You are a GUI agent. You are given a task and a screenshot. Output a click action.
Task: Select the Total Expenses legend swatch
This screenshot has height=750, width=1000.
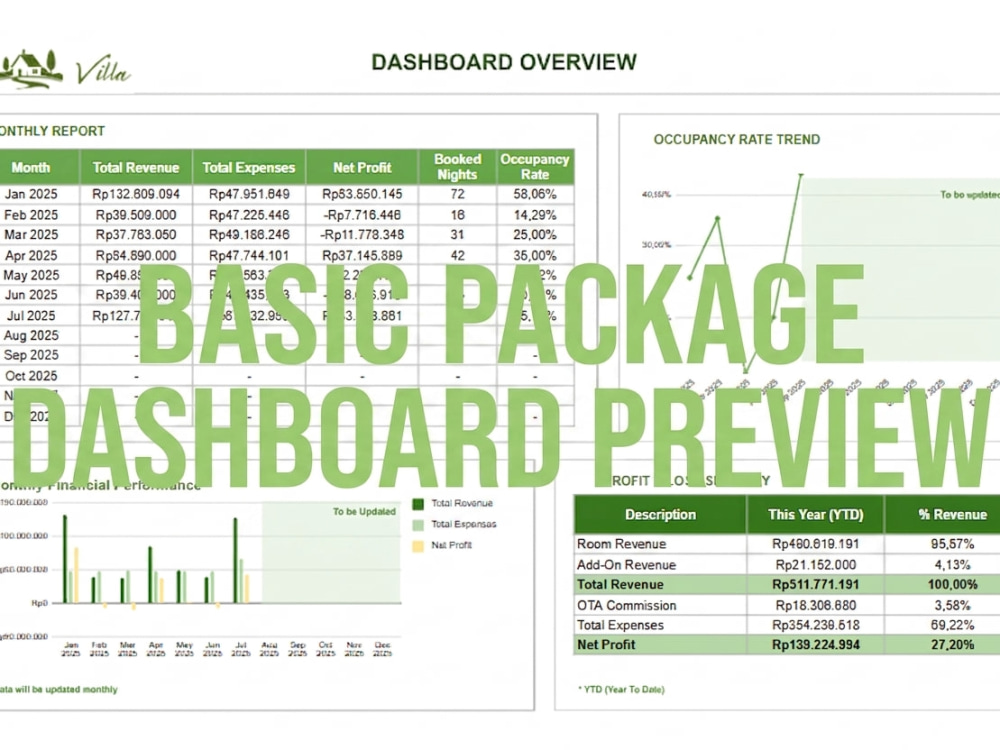pyautogui.click(x=418, y=525)
